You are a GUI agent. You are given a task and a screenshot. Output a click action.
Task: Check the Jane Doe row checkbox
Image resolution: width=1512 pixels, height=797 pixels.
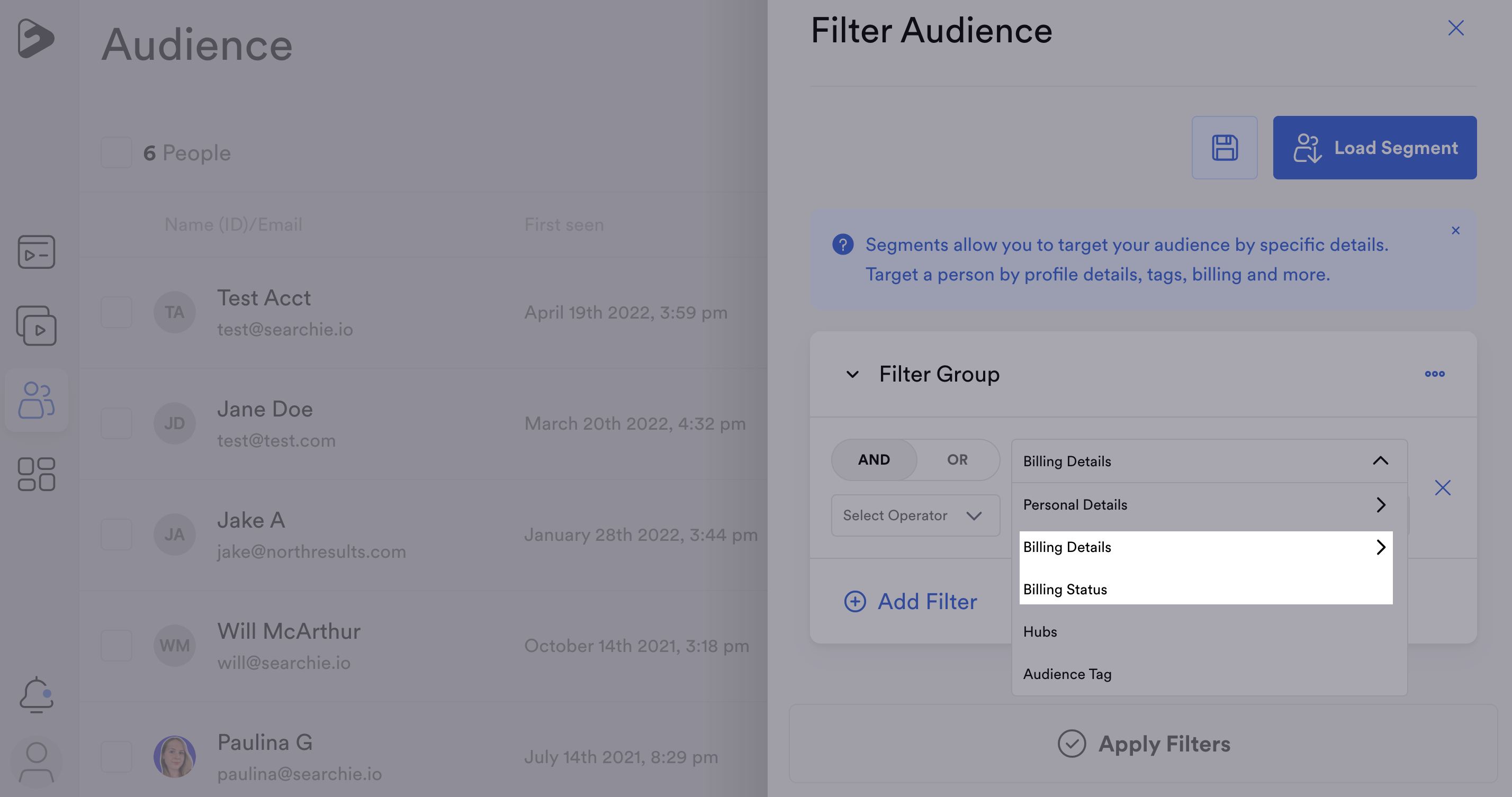(116, 423)
